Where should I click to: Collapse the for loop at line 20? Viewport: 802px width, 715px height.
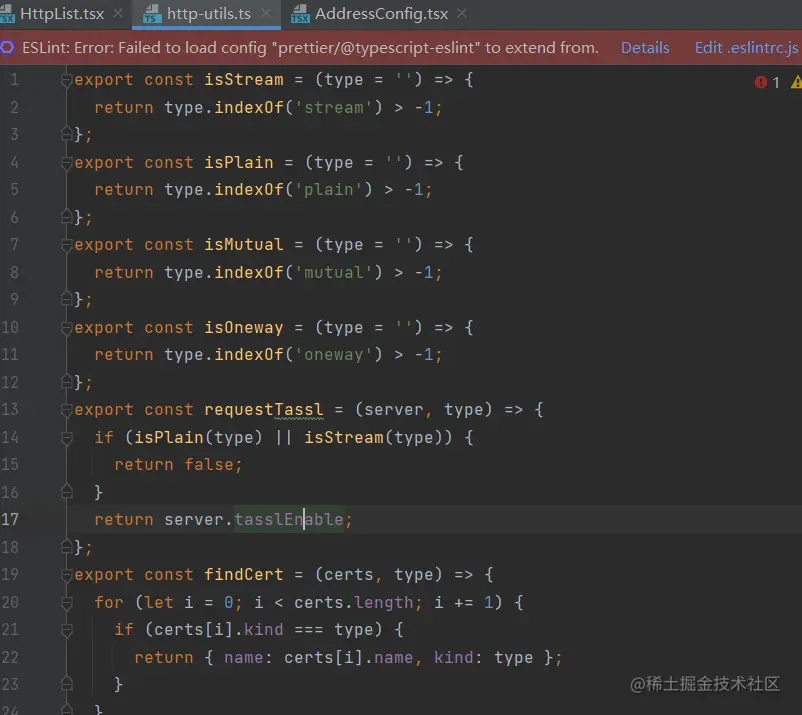(66, 603)
